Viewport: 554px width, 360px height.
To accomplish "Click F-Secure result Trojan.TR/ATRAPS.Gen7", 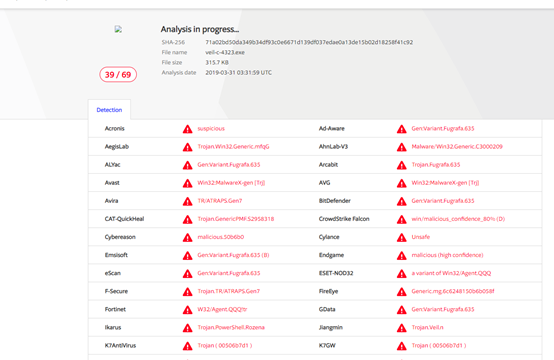I will pyautogui.click(x=229, y=291).
